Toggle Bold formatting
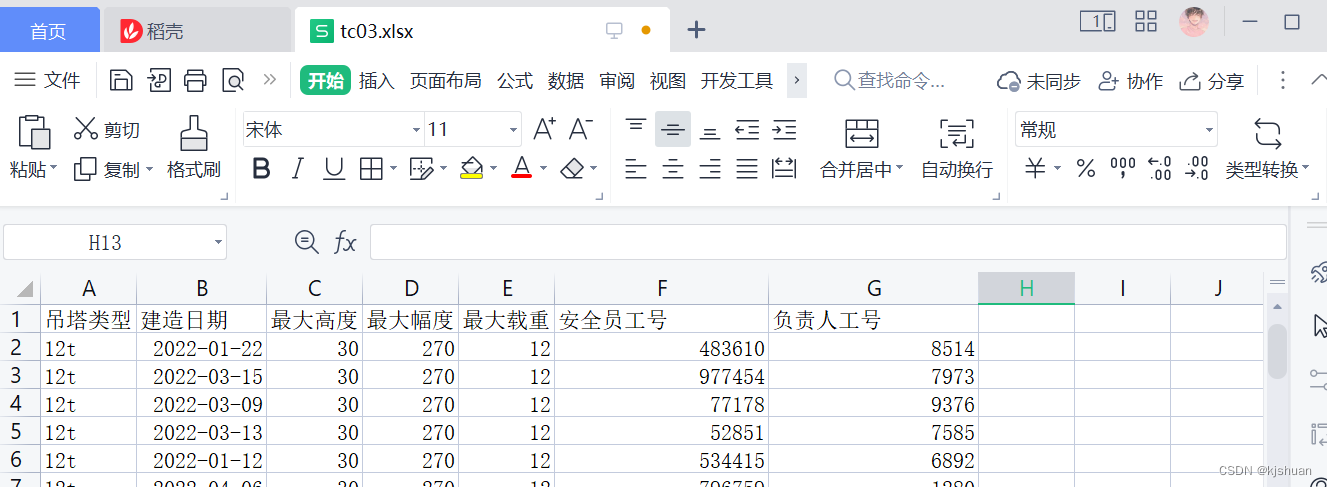Viewport: 1327px width, 487px height. [x=261, y=168]
